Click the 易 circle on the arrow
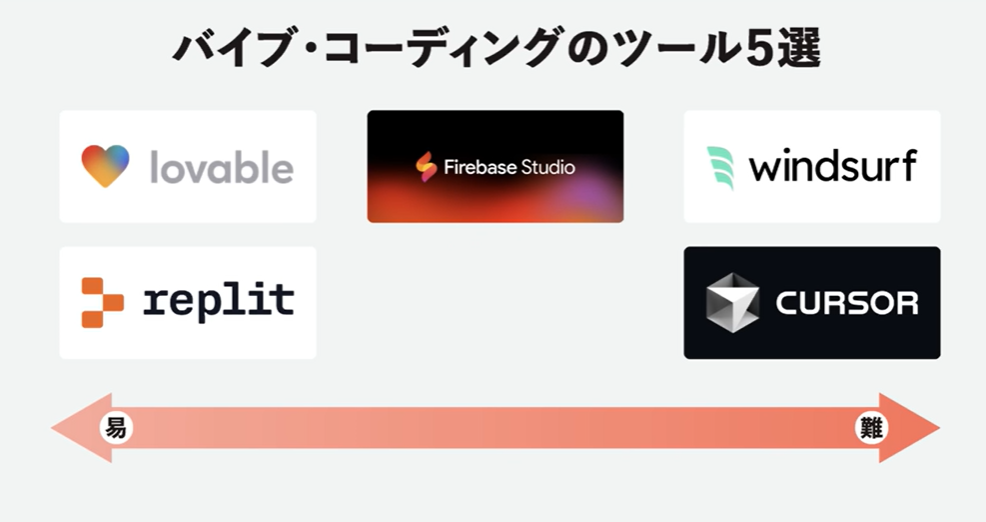 coord(116,428)
